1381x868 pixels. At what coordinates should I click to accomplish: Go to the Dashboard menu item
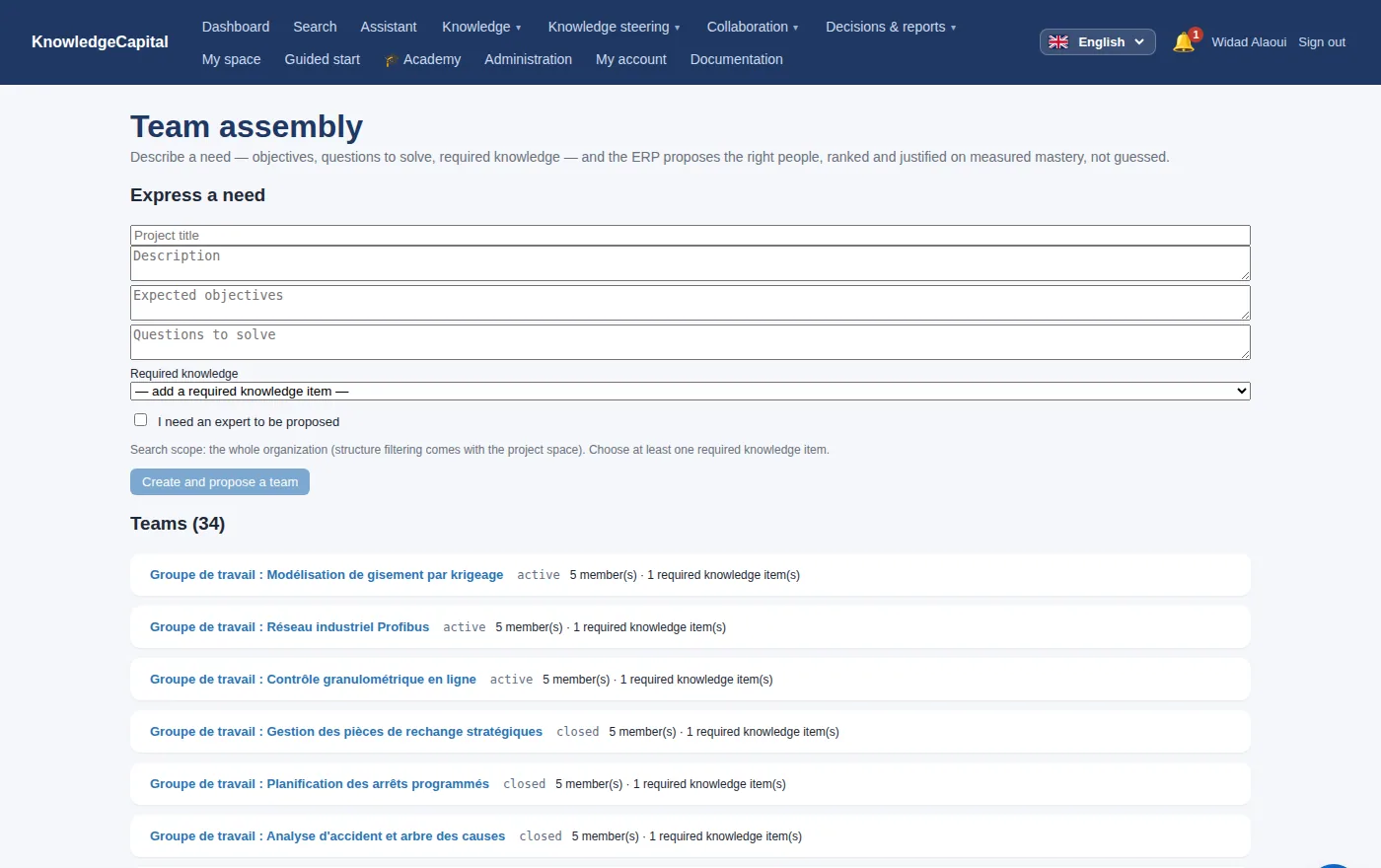point(236,27)
